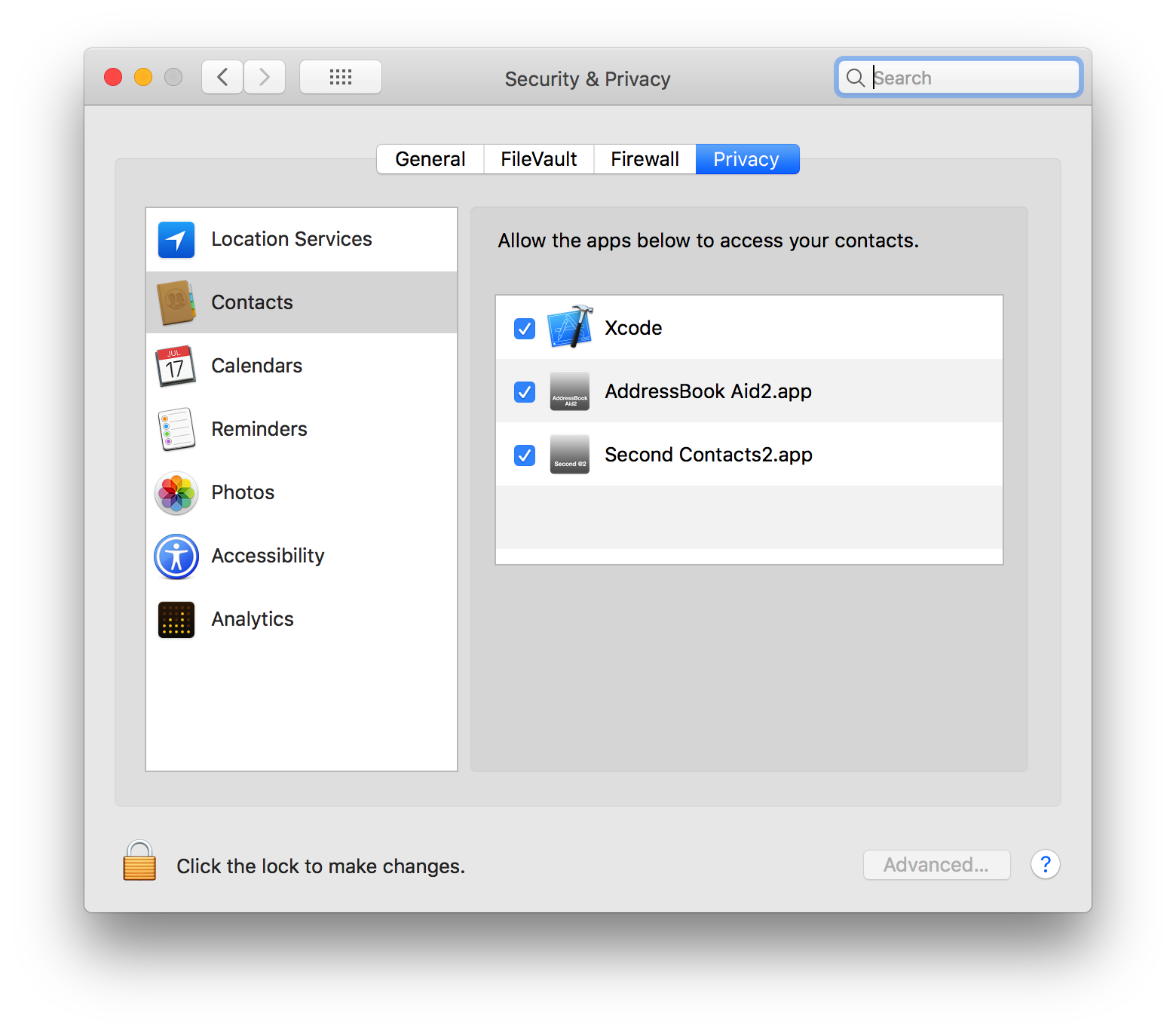Viewport: 1176px width, 1033px height.
Task: Click the Contacts address book icon
Action: tap(176, 302)
